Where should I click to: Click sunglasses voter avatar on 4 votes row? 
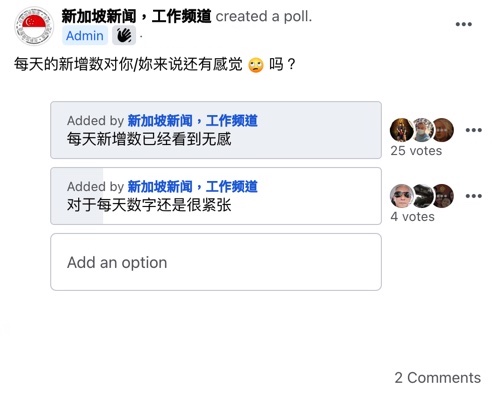[x=401, y=196]
